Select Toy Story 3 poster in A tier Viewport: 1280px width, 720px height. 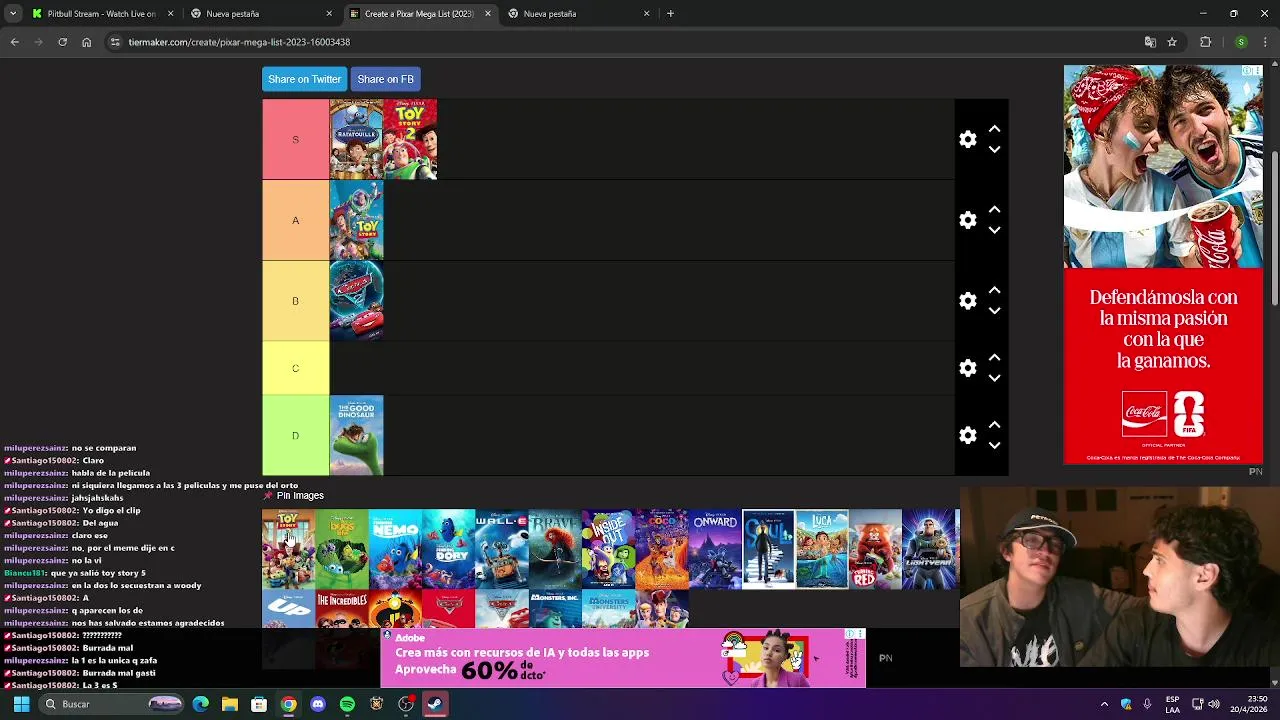pos(356,220)
